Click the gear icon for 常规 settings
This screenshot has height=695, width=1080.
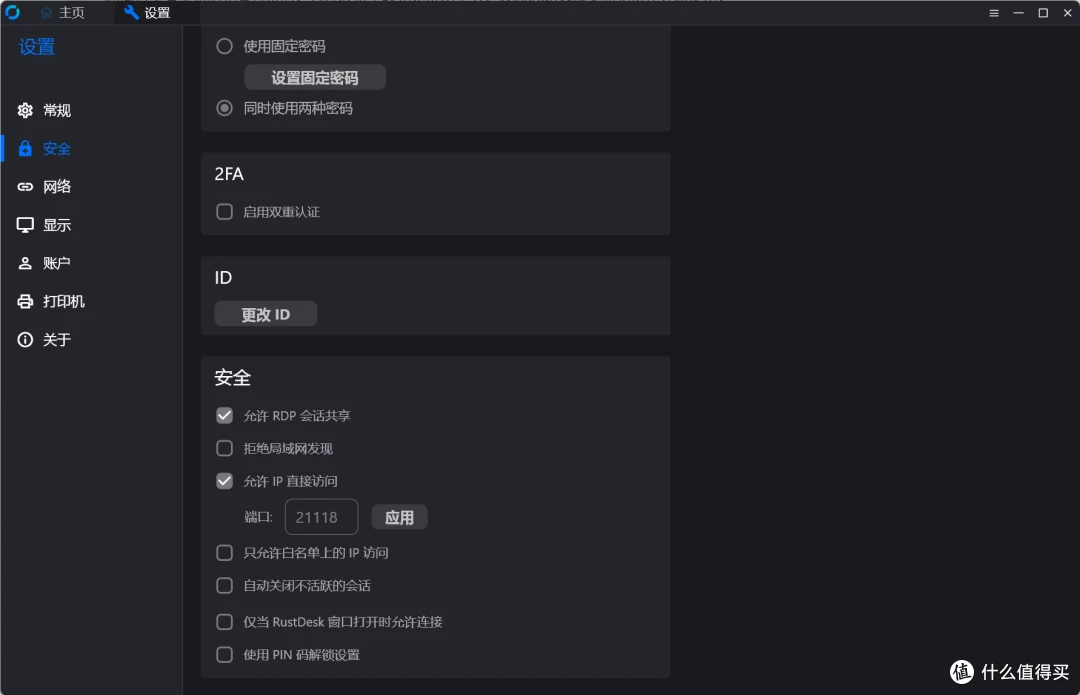point(26,111)
